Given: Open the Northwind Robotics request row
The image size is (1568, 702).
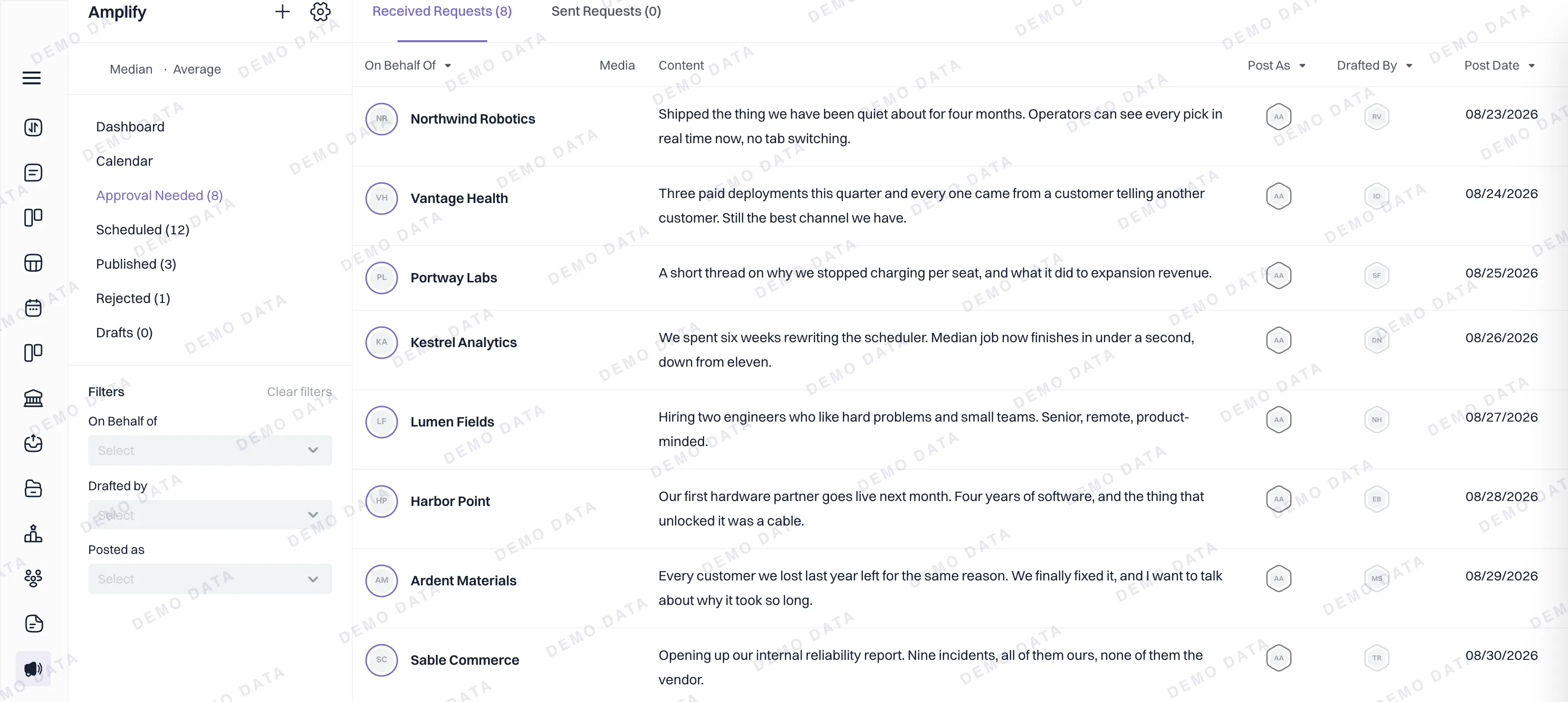Looking at the screenshot, I should coord(960,126).
